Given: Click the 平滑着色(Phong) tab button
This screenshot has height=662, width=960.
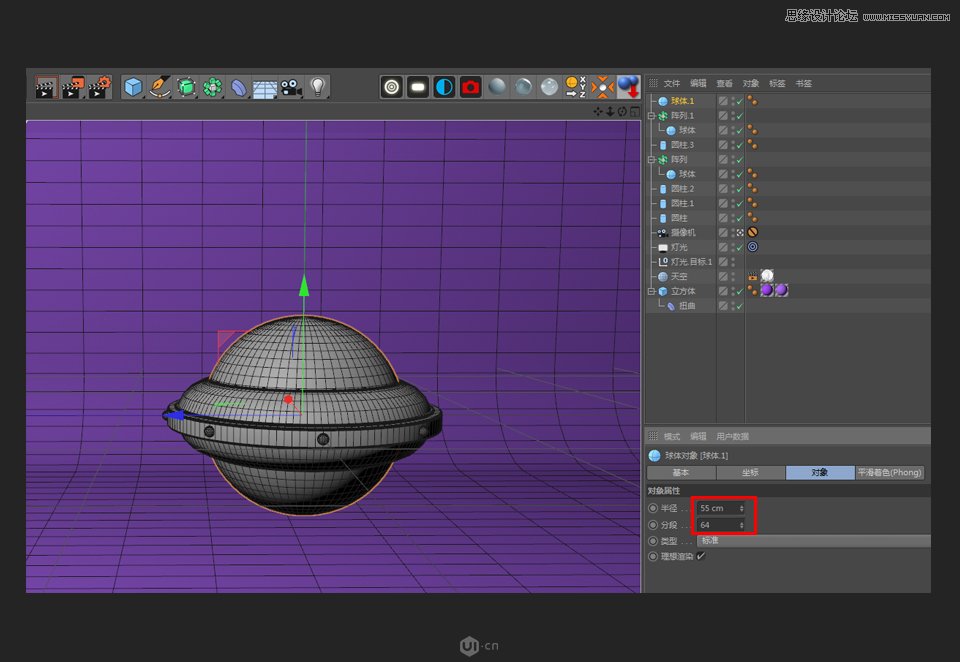Looking at the screenshot, I should point(890,472).
